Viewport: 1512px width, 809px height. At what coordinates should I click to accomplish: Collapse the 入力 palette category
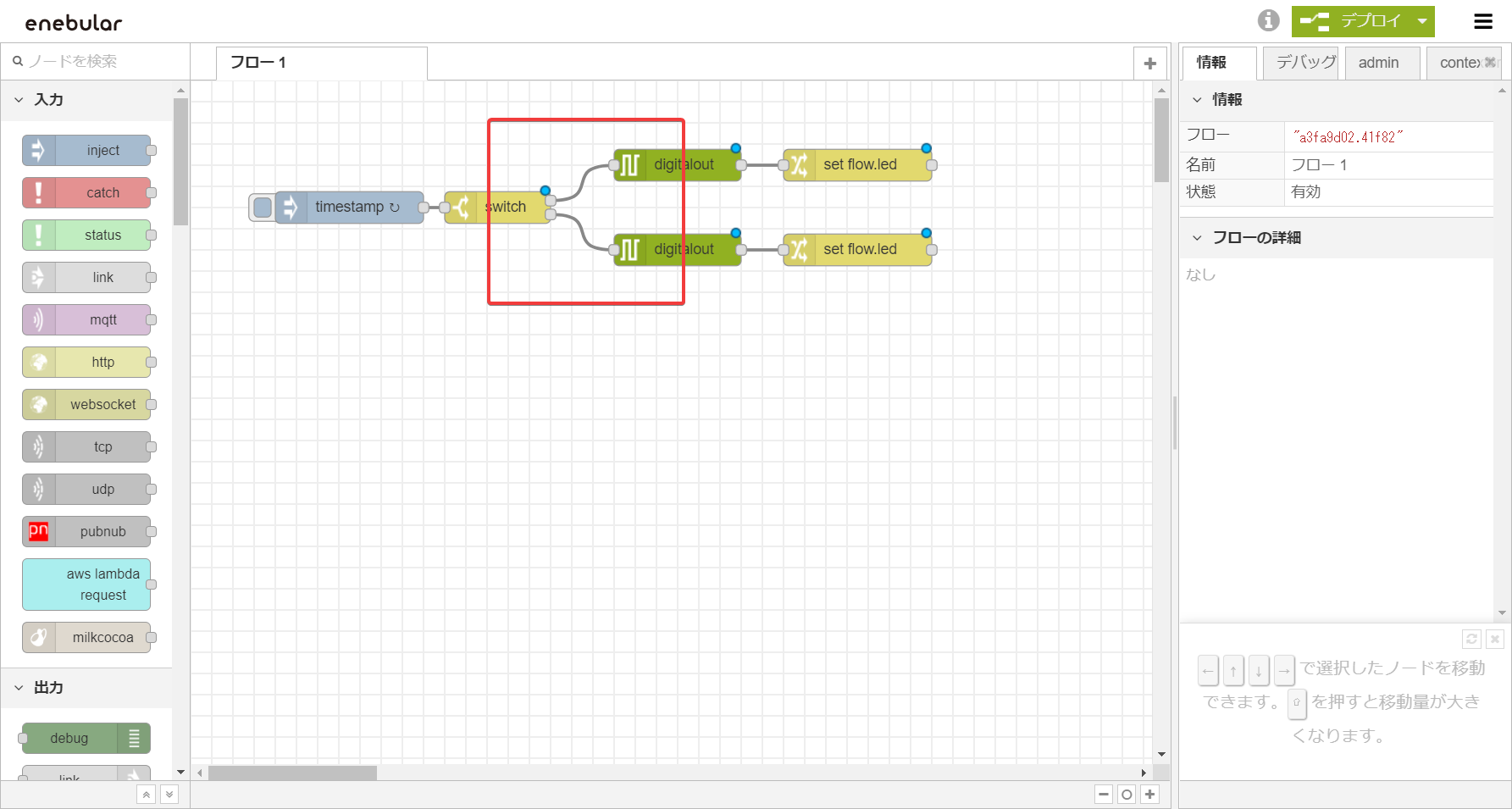click(x=19, y=100)
